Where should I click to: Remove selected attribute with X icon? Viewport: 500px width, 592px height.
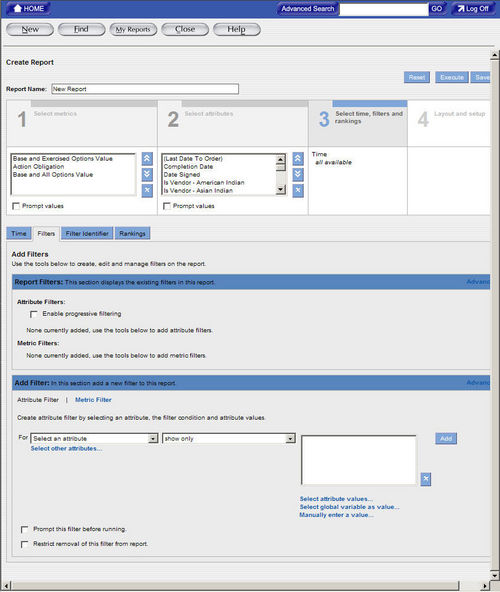298,190
